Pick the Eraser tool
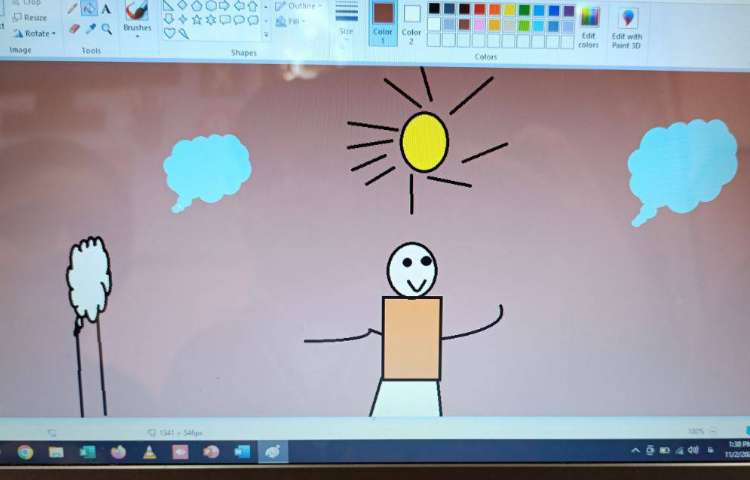Screen dimensions: 750x480 pyautogui.click(x=73, y=29)
